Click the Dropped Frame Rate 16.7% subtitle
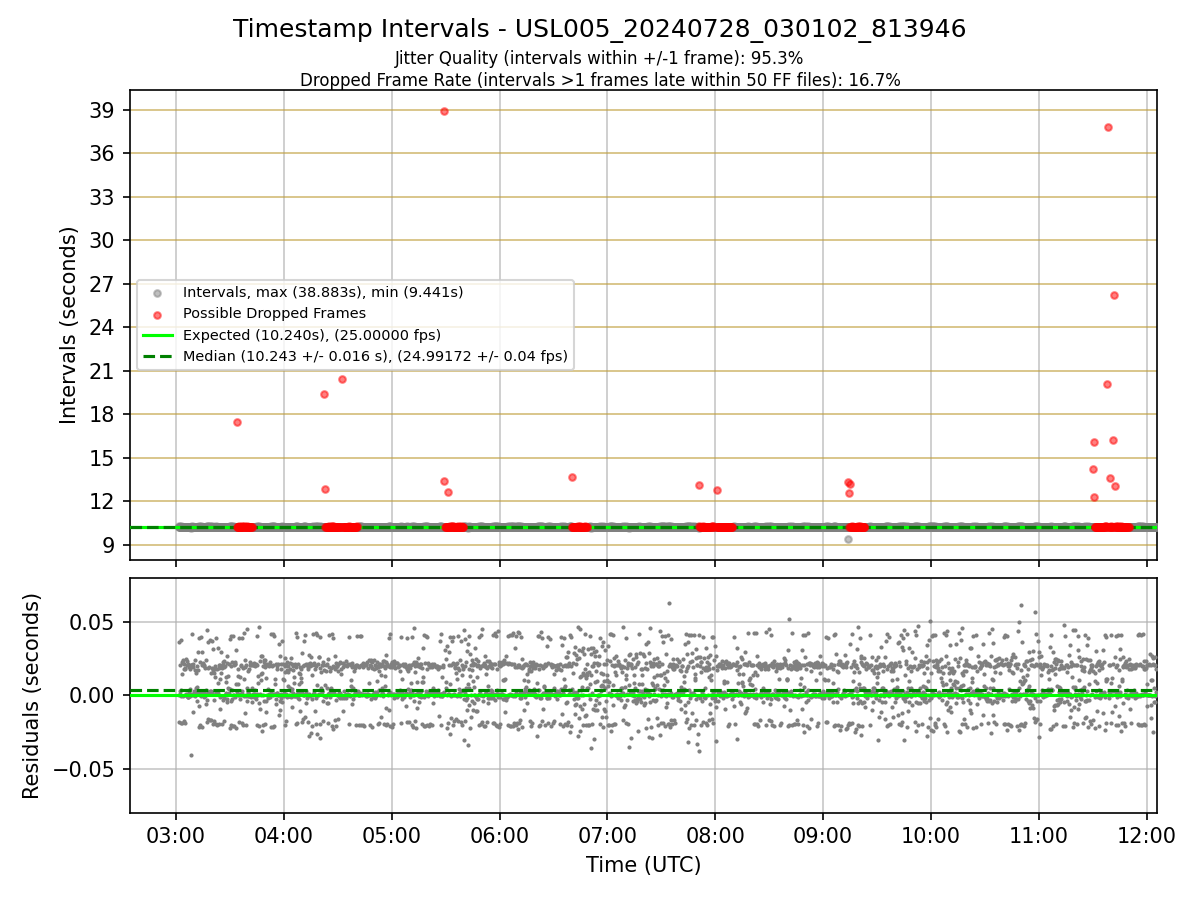The height and width of the screenshot is (900, 1200). [599, 80]
